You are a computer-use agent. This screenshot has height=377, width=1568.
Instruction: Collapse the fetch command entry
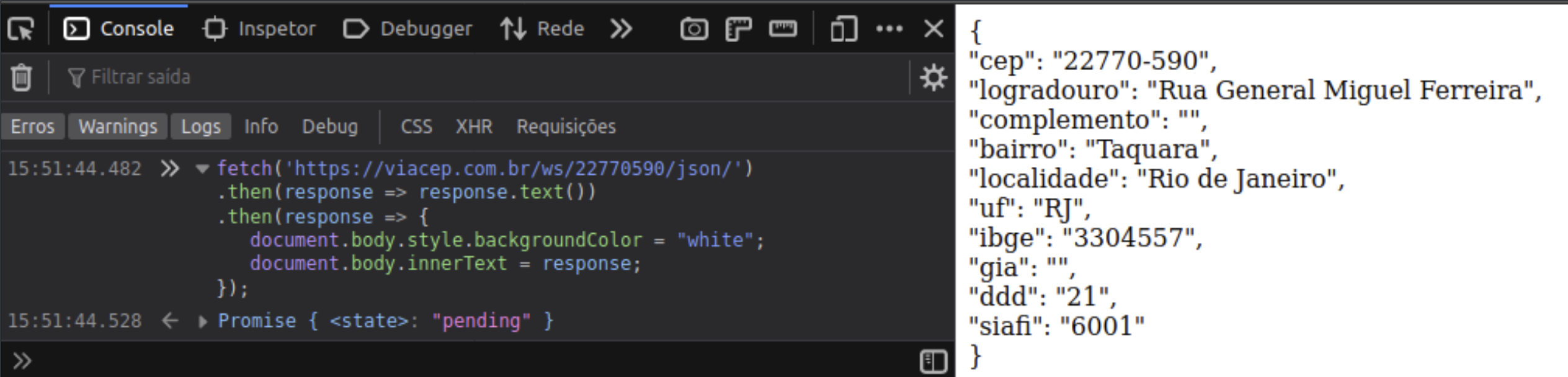click(202, 169)
